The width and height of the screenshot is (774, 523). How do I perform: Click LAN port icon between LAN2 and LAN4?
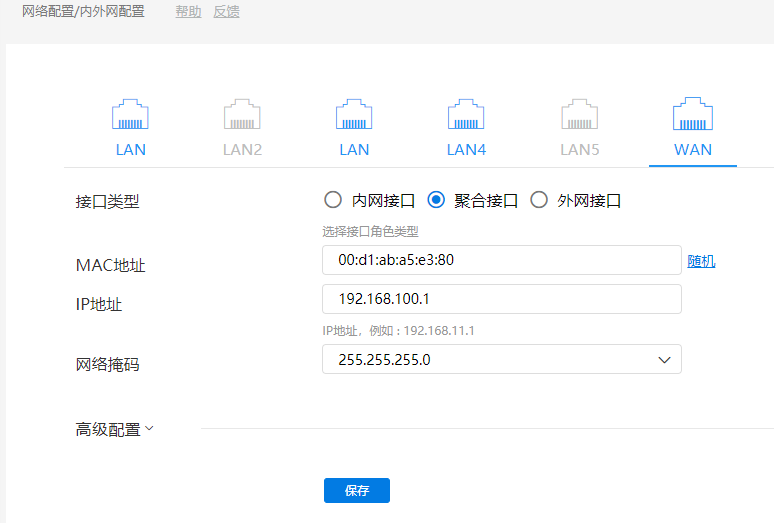point(354,115)
